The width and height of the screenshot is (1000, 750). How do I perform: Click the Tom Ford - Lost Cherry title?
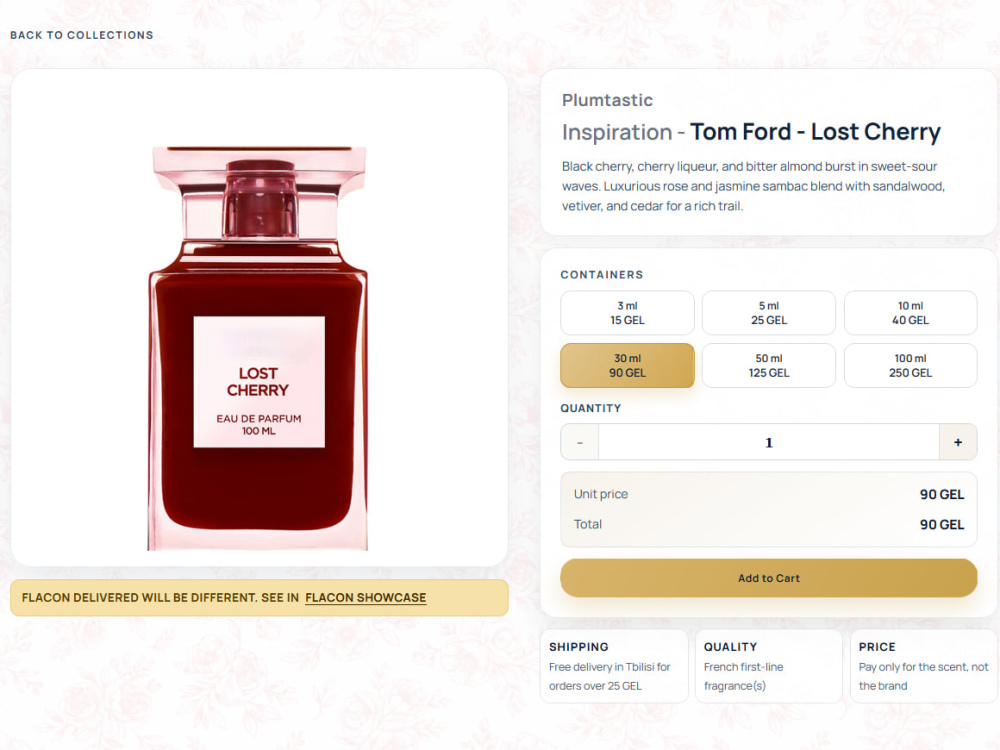click(x=815, y=132)
